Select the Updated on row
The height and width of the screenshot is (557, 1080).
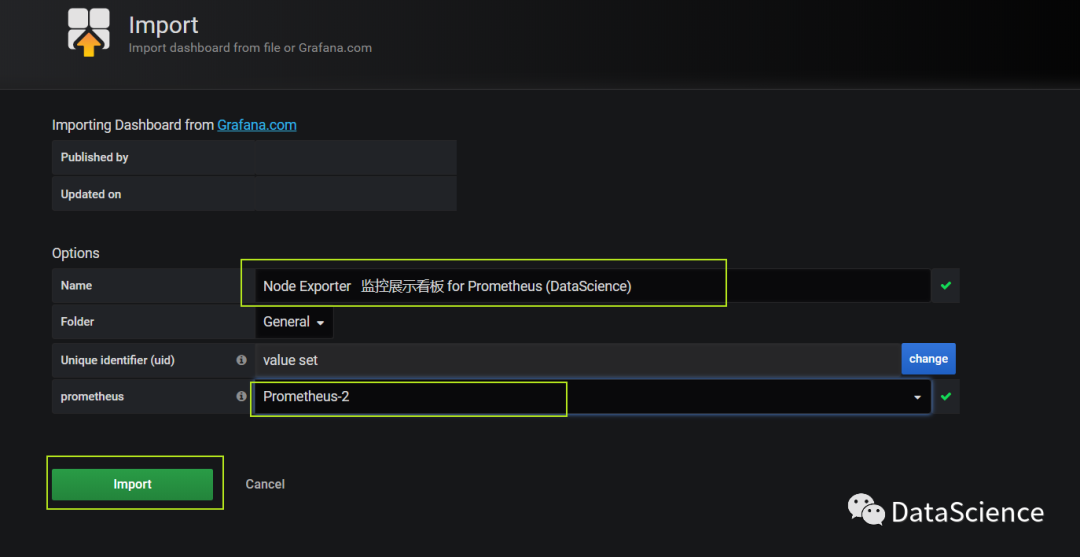(x=254, y=194)
